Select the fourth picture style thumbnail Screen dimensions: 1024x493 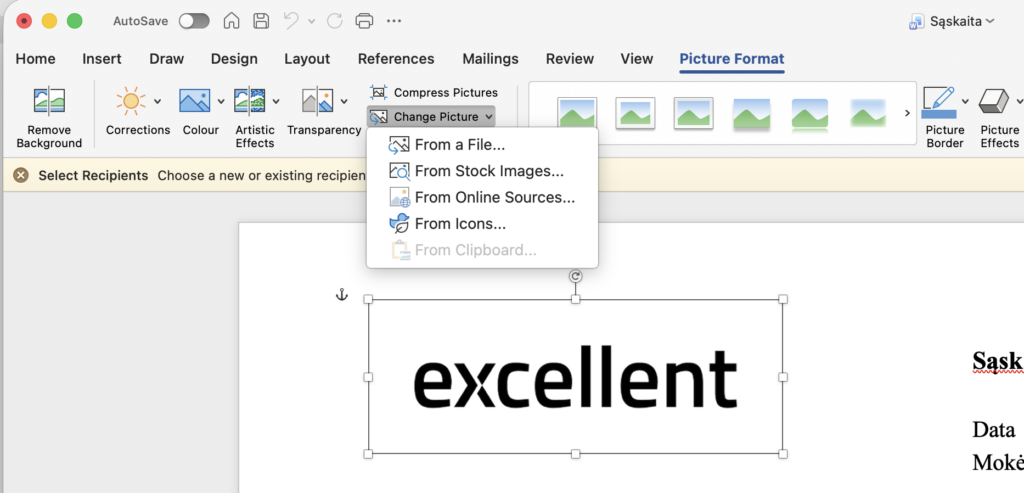pos(752,114)
